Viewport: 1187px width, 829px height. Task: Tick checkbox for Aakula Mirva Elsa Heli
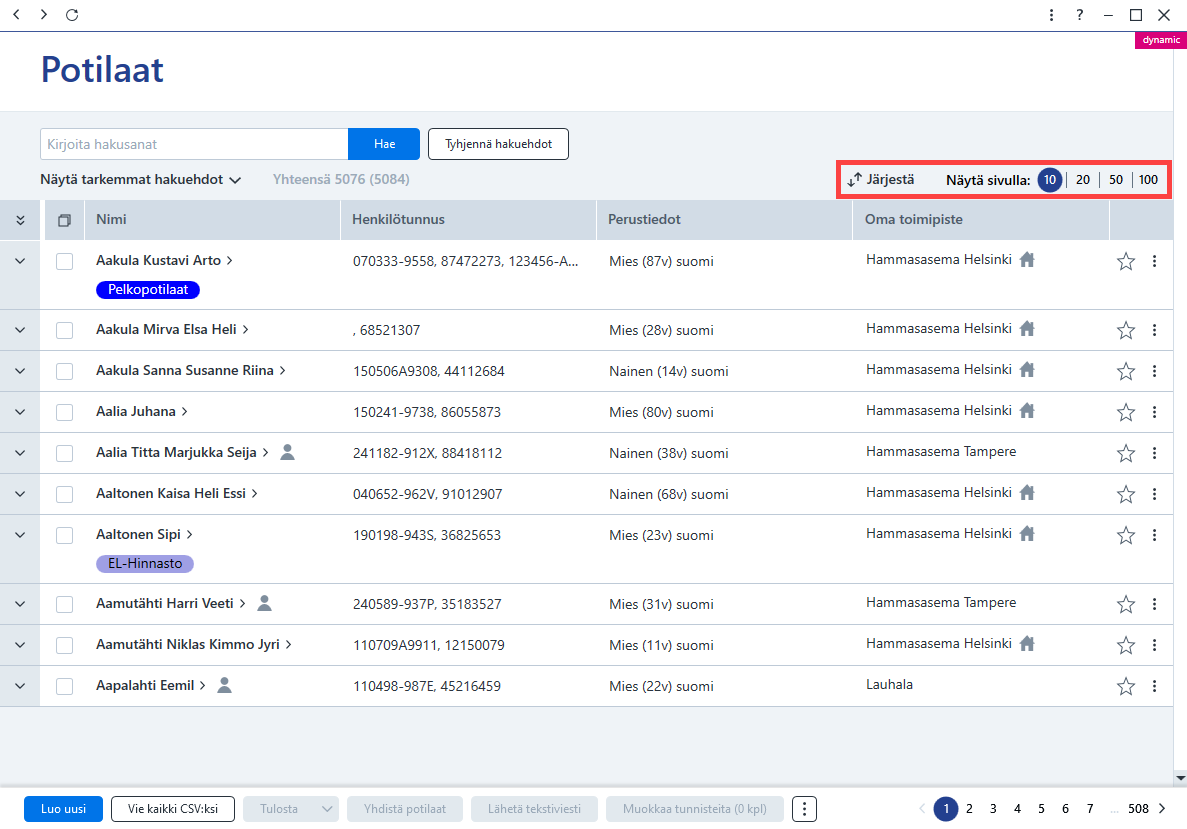coord(64,330)
